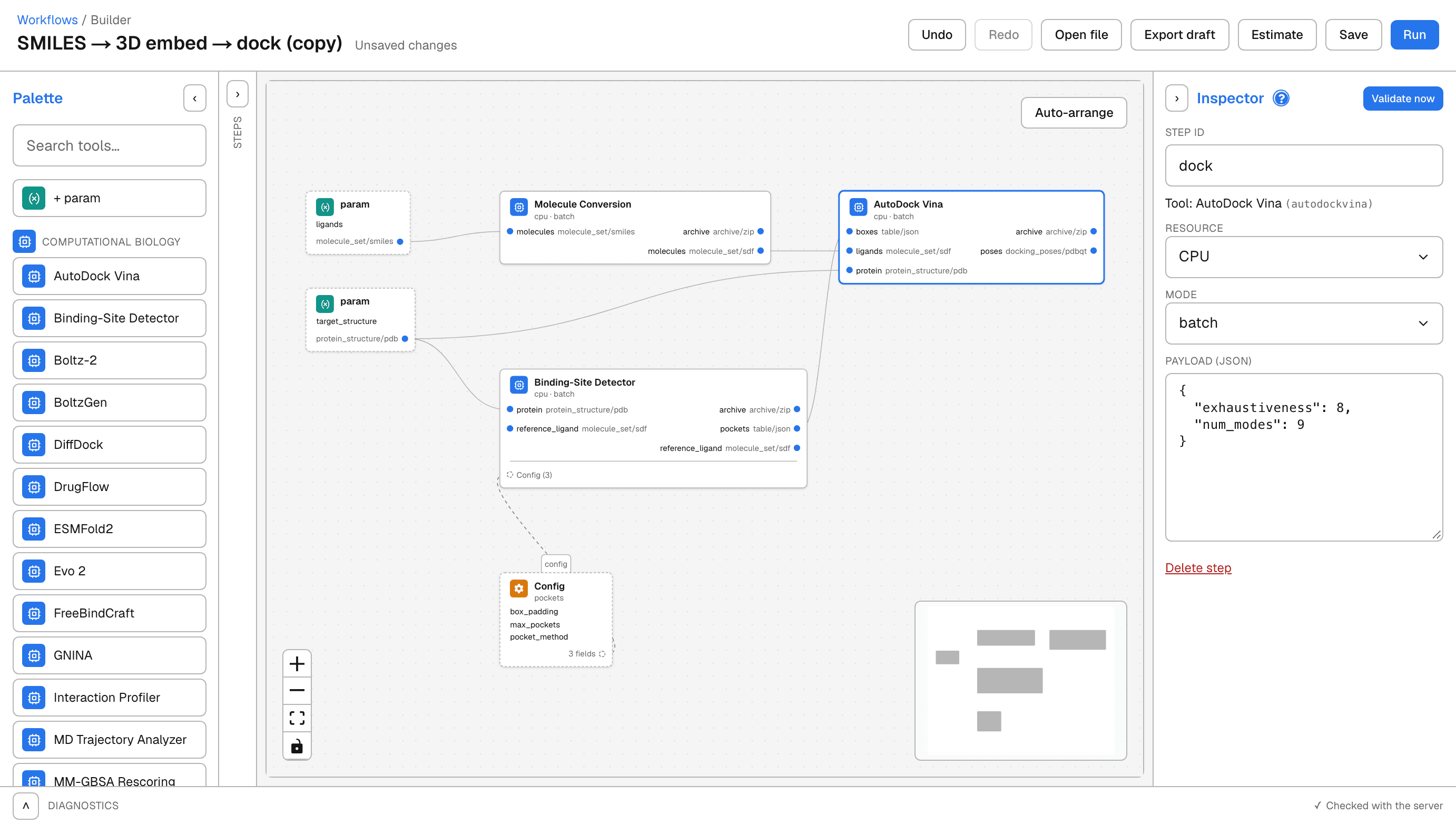1456x824 pixels.
Task: Click the DiffDock tool icon
Action: click(34, 445)
